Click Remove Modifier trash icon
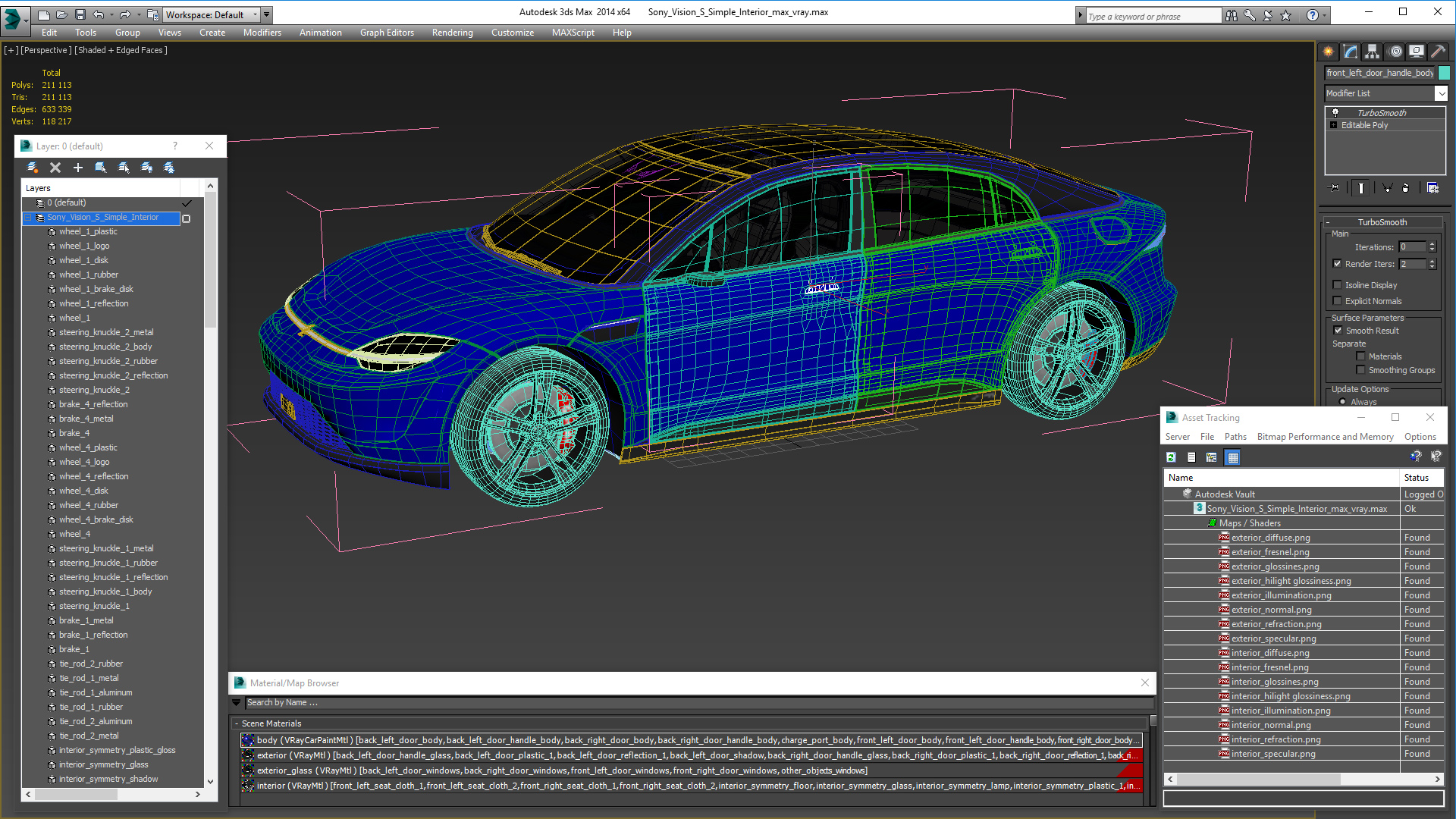 (1406, 187)
